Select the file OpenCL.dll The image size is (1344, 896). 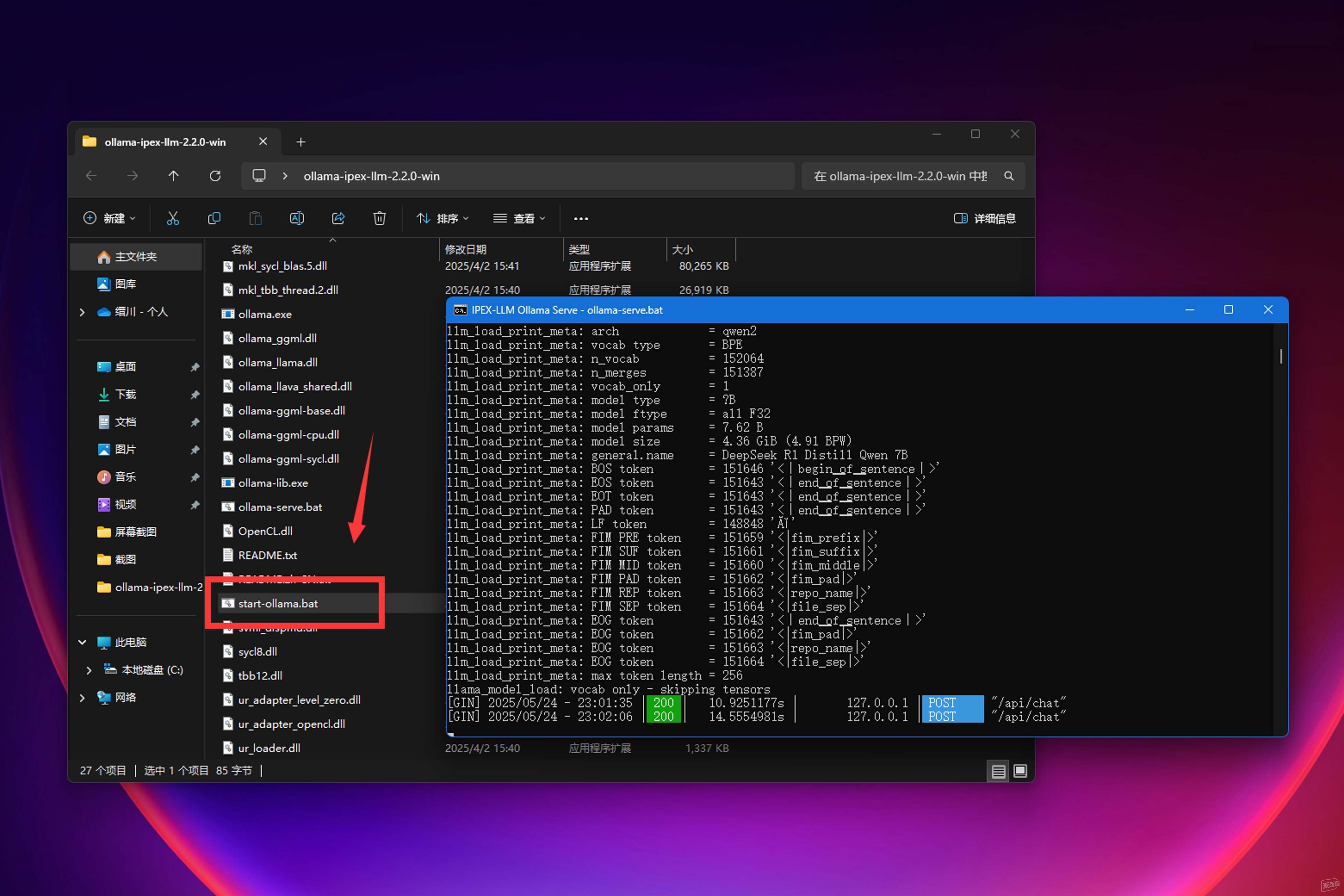265,531
